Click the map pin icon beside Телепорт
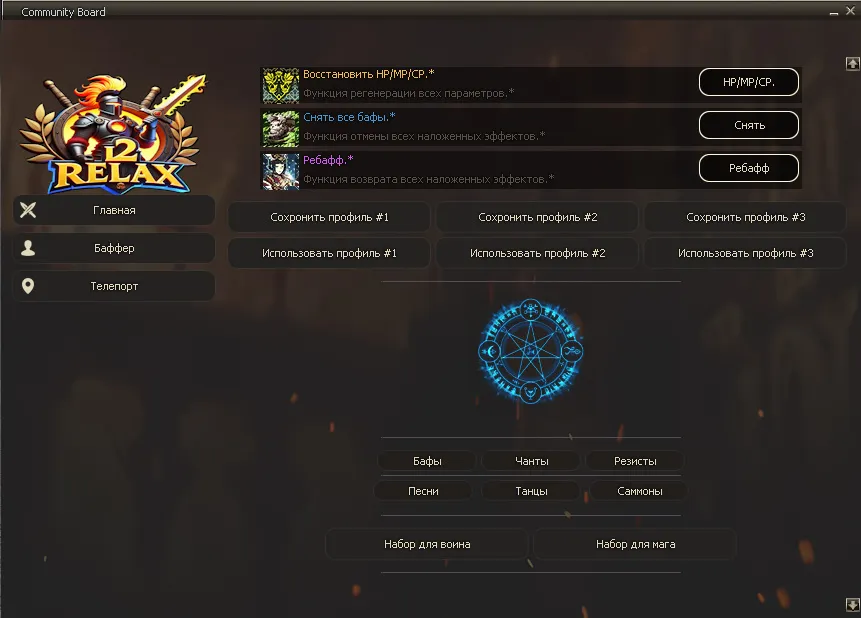The image size is (861, 618). pyautogui.click(x=28, y=286)
